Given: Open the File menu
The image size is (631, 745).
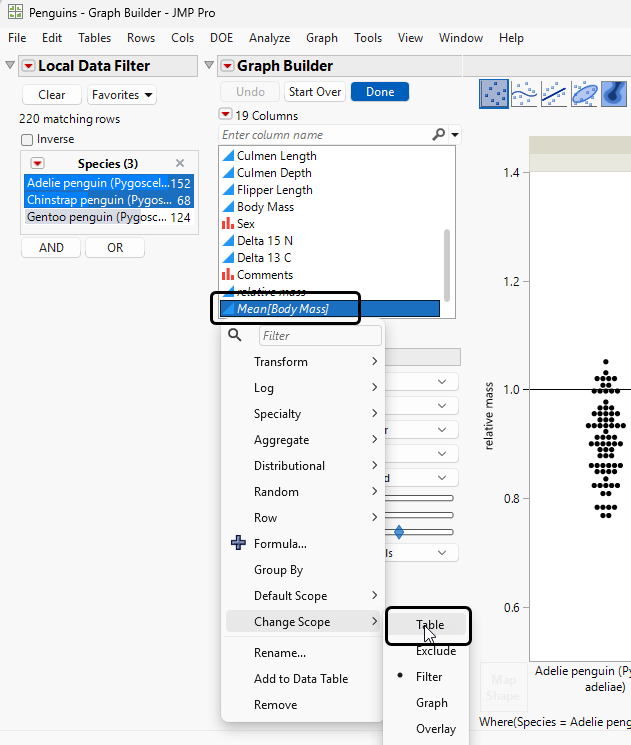Looking at the screenshot, I should coord(17,38).
